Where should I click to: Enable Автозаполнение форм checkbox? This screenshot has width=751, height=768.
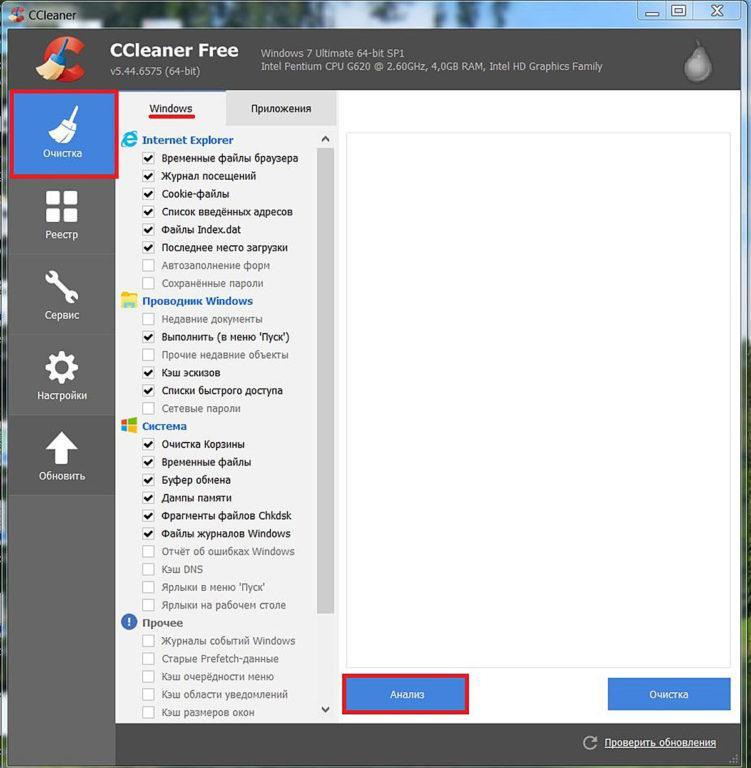point(148,265)
